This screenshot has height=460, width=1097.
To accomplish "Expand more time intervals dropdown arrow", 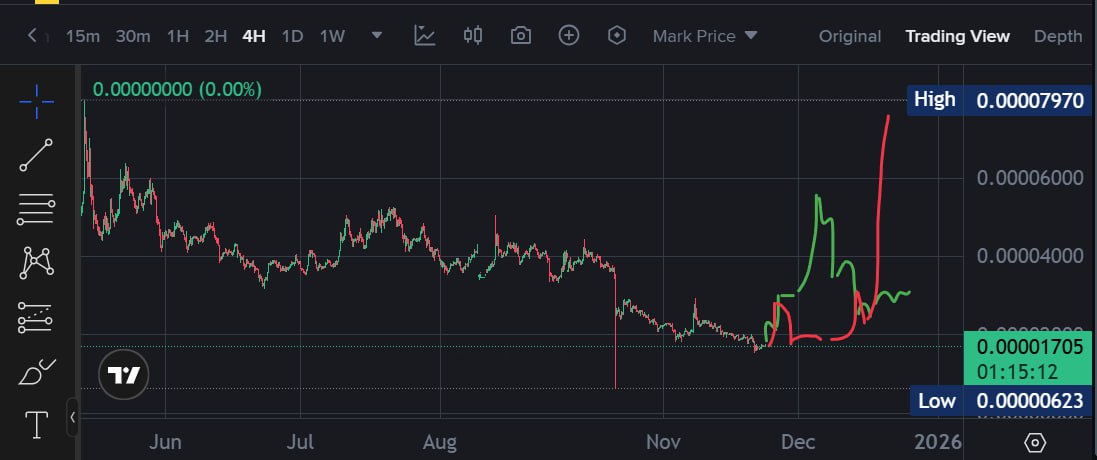I will click(x=377, y=36).
